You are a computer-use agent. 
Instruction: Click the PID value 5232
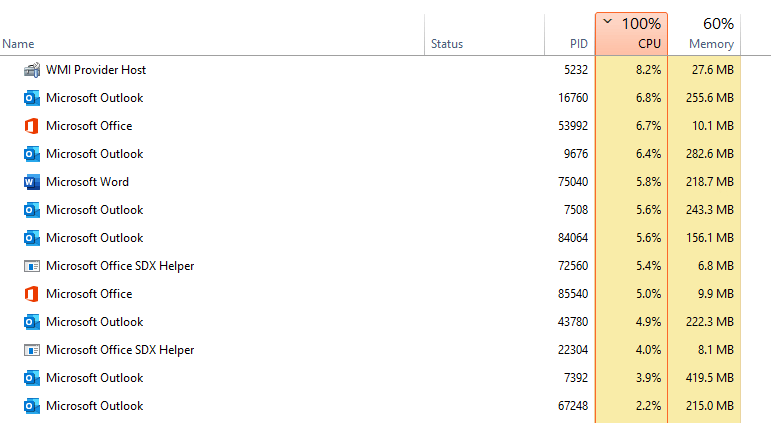(x=576, y=70)
